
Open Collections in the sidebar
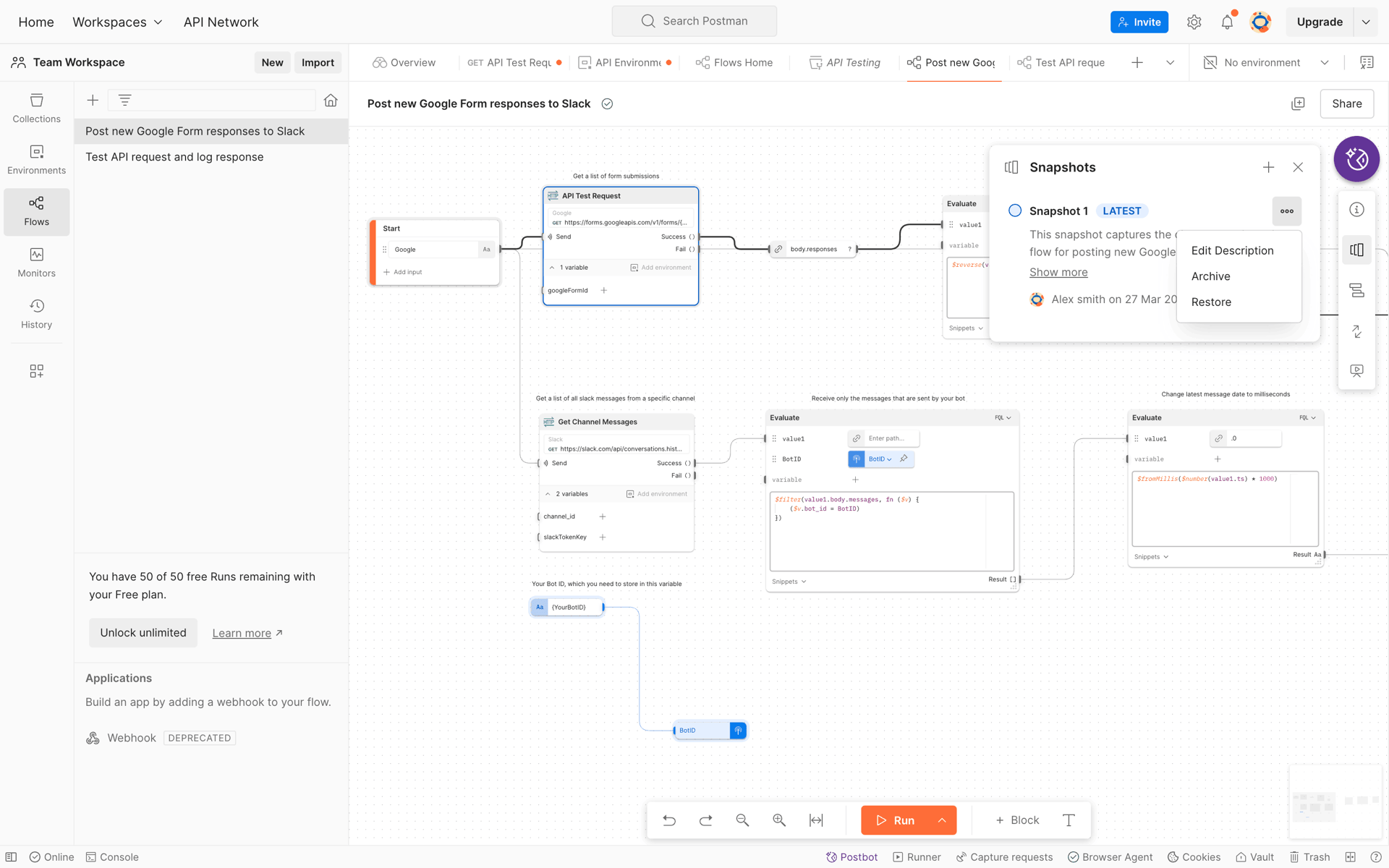[x=36, y=109]
